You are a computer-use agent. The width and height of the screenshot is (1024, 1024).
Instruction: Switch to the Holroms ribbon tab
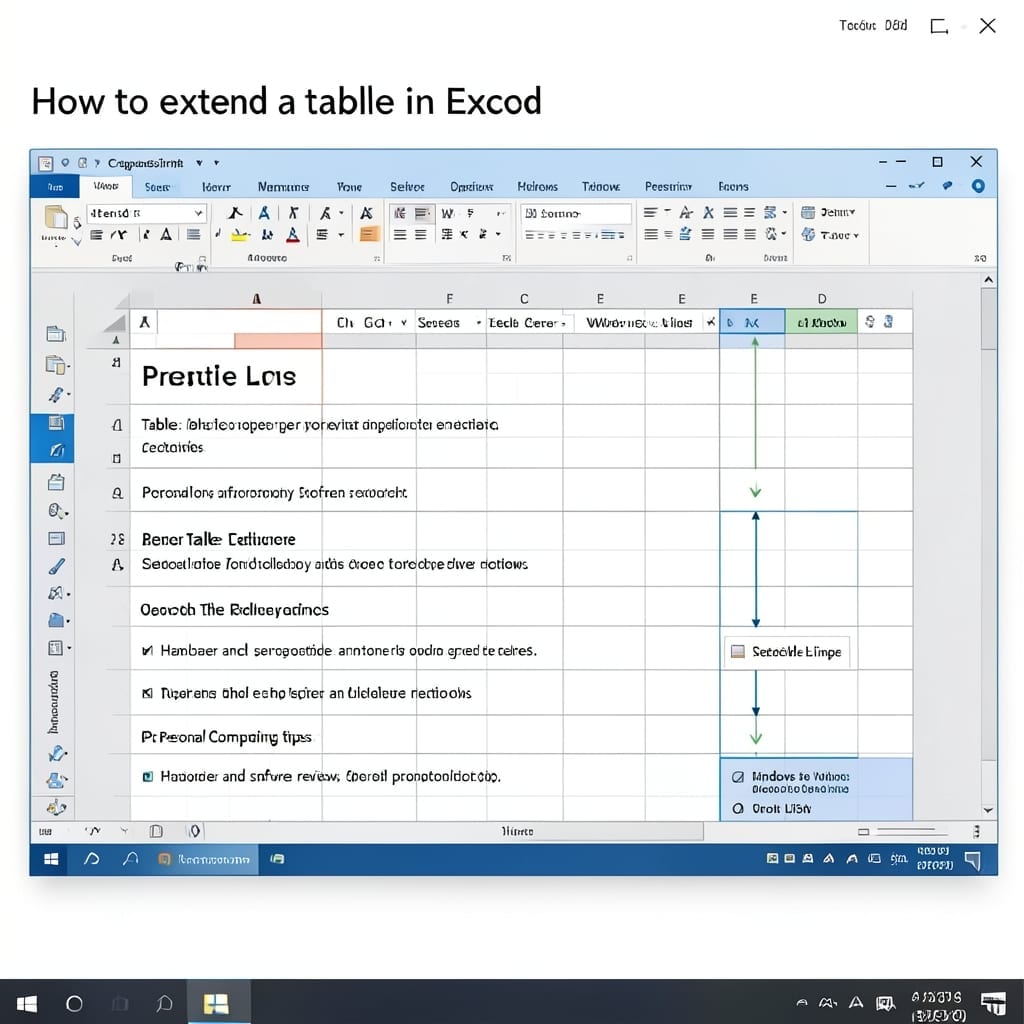[537, 187]
